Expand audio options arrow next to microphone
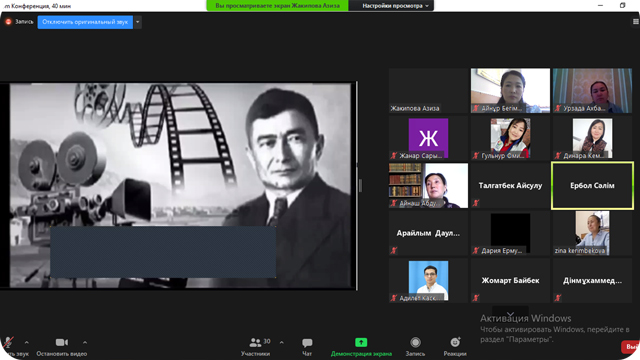The image size is (640, 360). [x=27, y=342]
